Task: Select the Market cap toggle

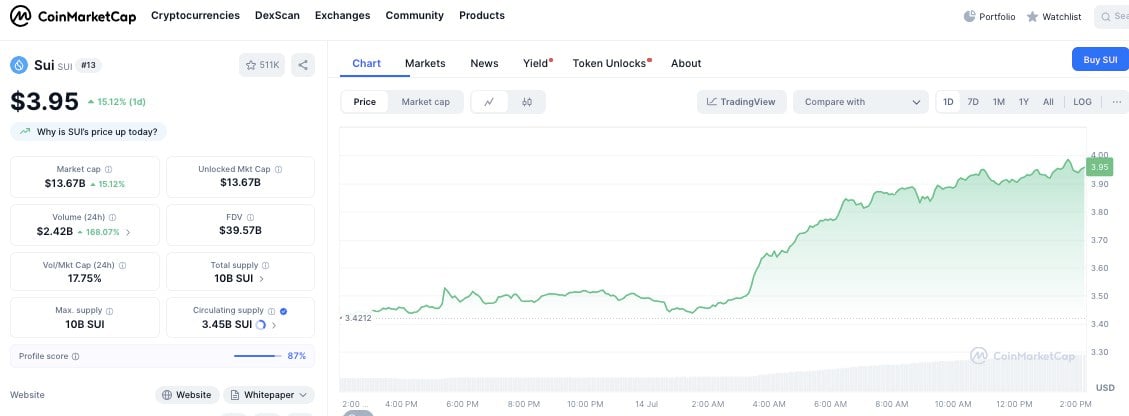Action: [426, 102]
